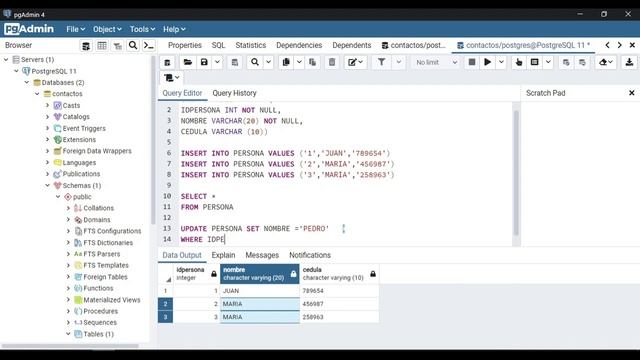Select Functions in the browser tree
Image resolution: width=640 pixels, height=360 pixels.
point(98,288)
